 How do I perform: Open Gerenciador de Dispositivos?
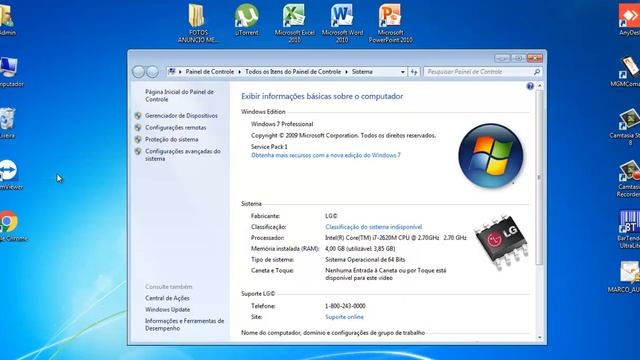point(181,116)
